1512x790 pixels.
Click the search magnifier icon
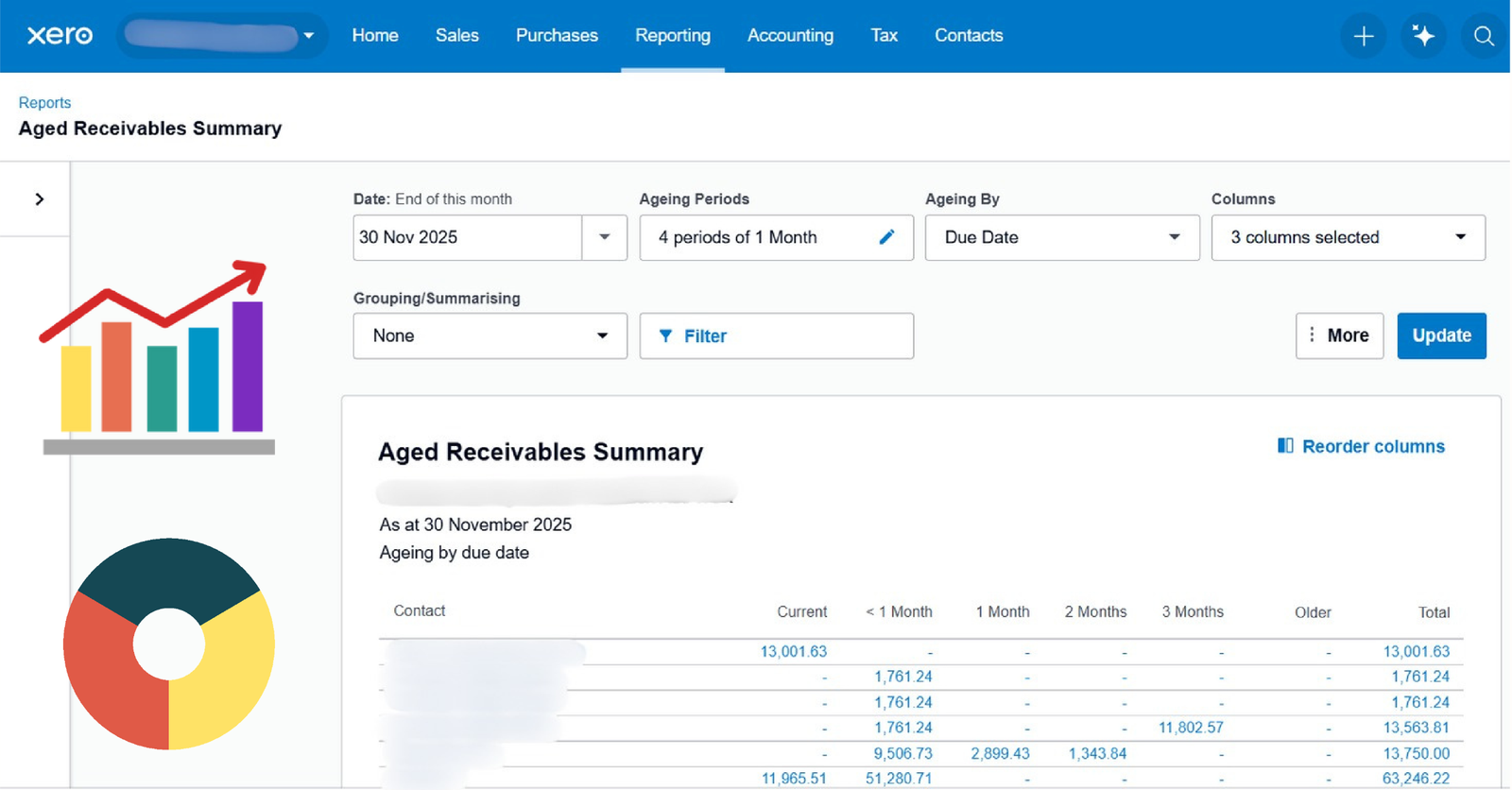coord(1484,36)
